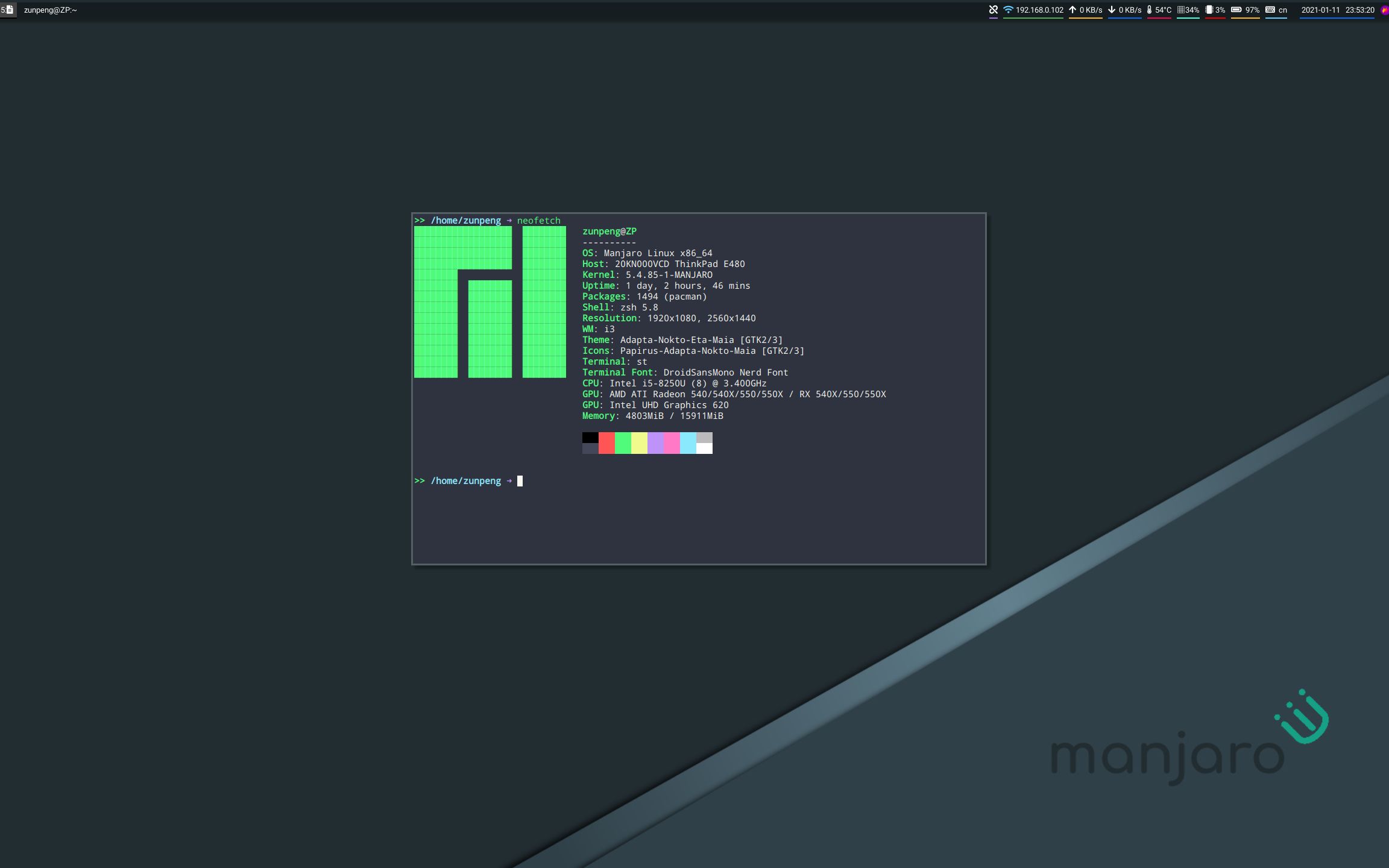Viewport: 1389px width, 868px height.
Task: Click the thermometer temperature icon
Action: (1150, 10)
